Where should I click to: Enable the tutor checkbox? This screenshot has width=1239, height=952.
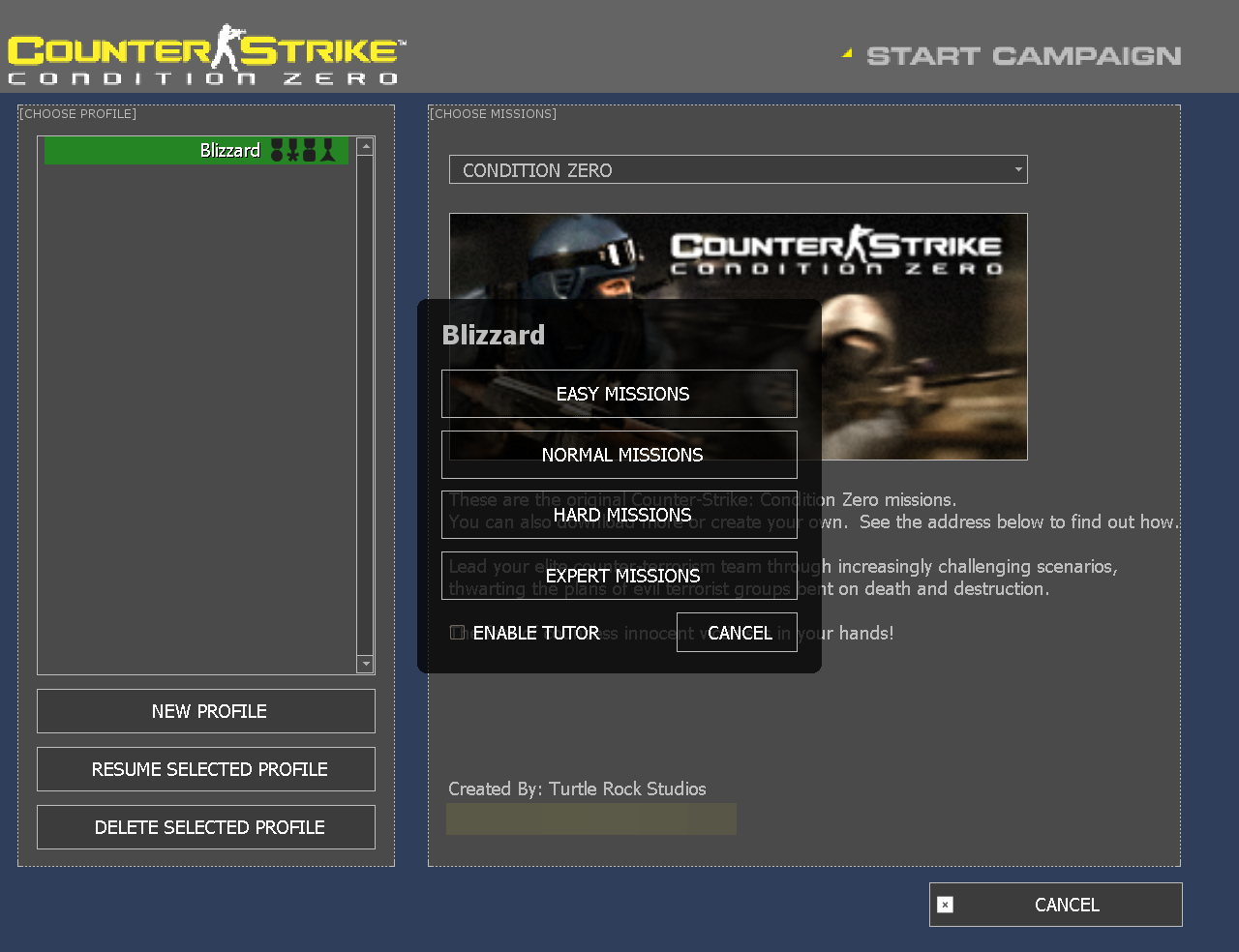point(458,633)
